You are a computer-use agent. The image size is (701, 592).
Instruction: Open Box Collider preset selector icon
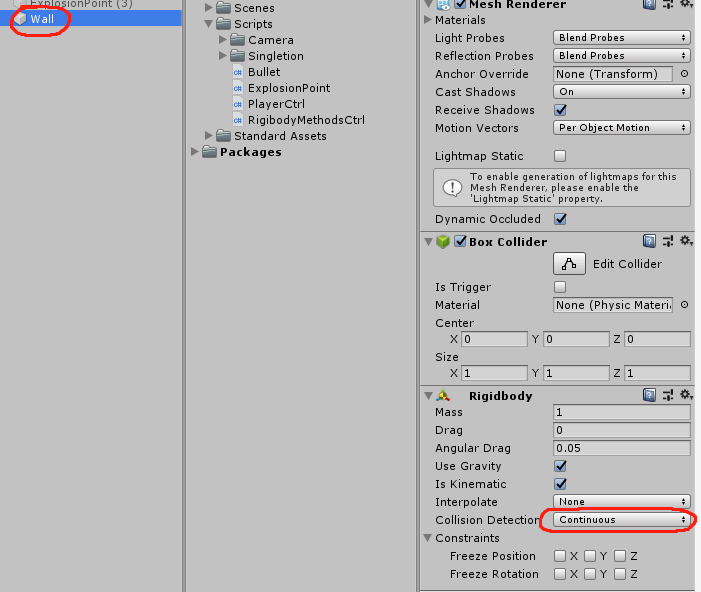point(668,241)
